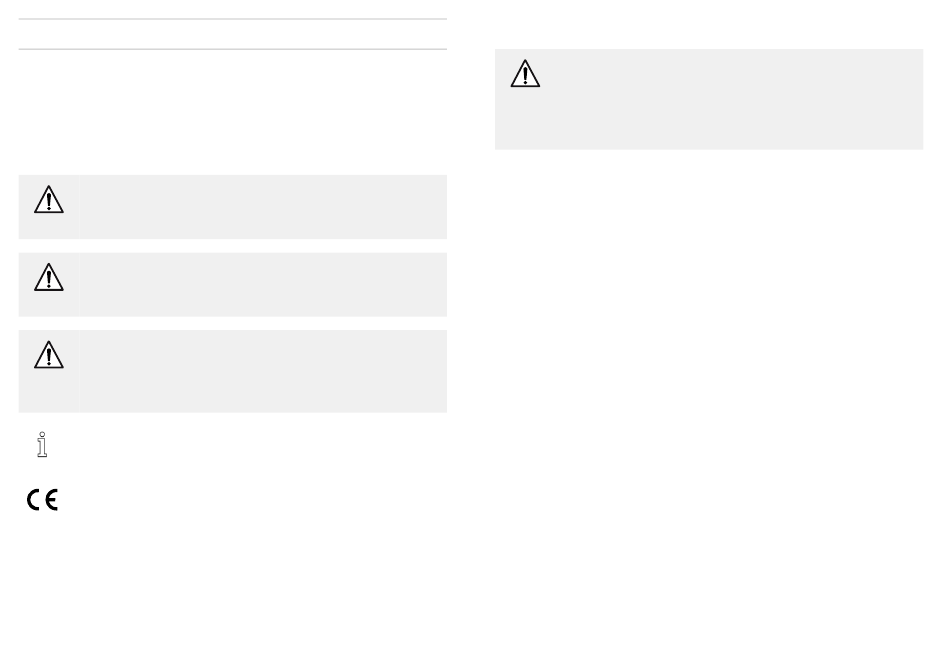
Task: Click the white gap between second and third warning boxes
Action: point(233,324)
